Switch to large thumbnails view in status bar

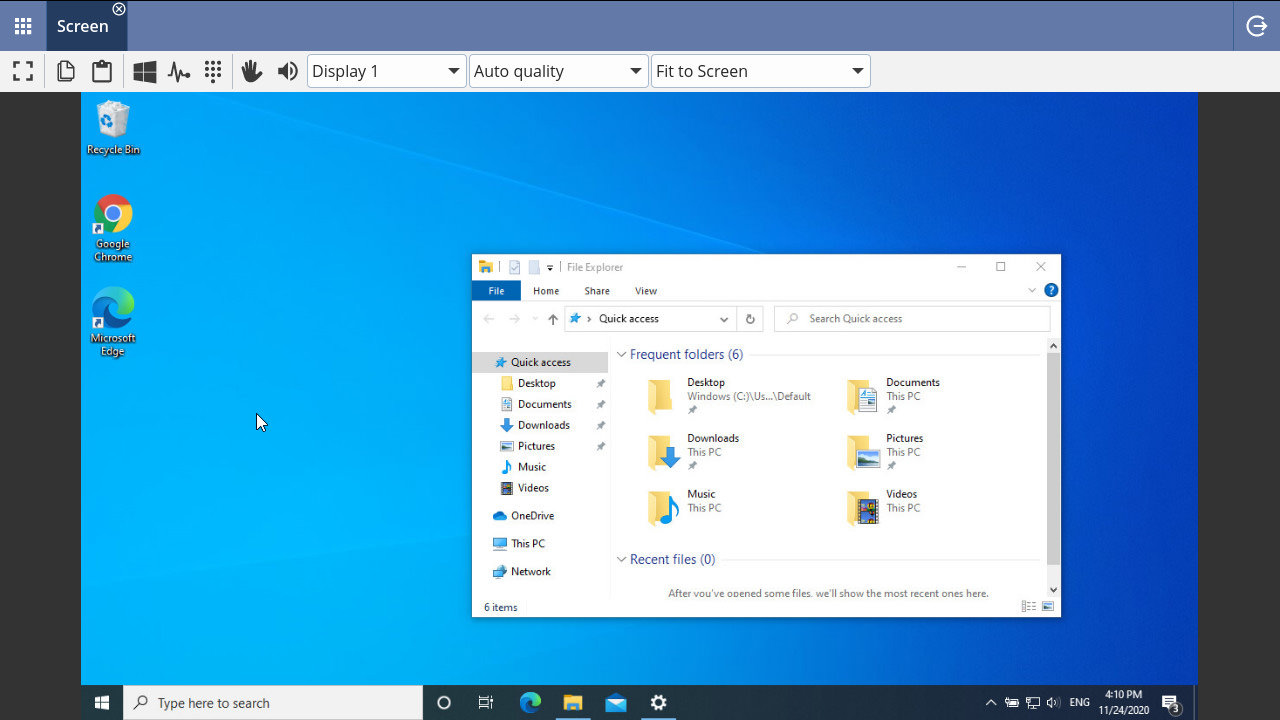tap(1047, 605)
